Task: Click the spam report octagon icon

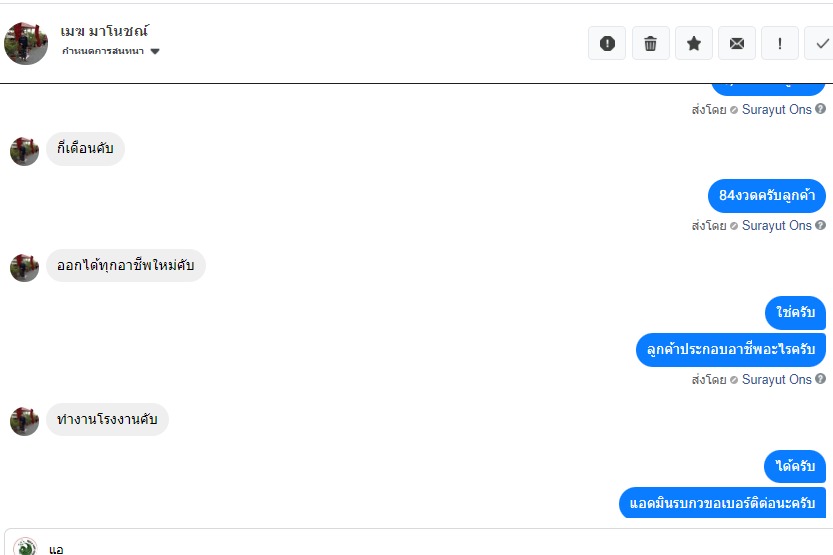Action: (607, 43)
